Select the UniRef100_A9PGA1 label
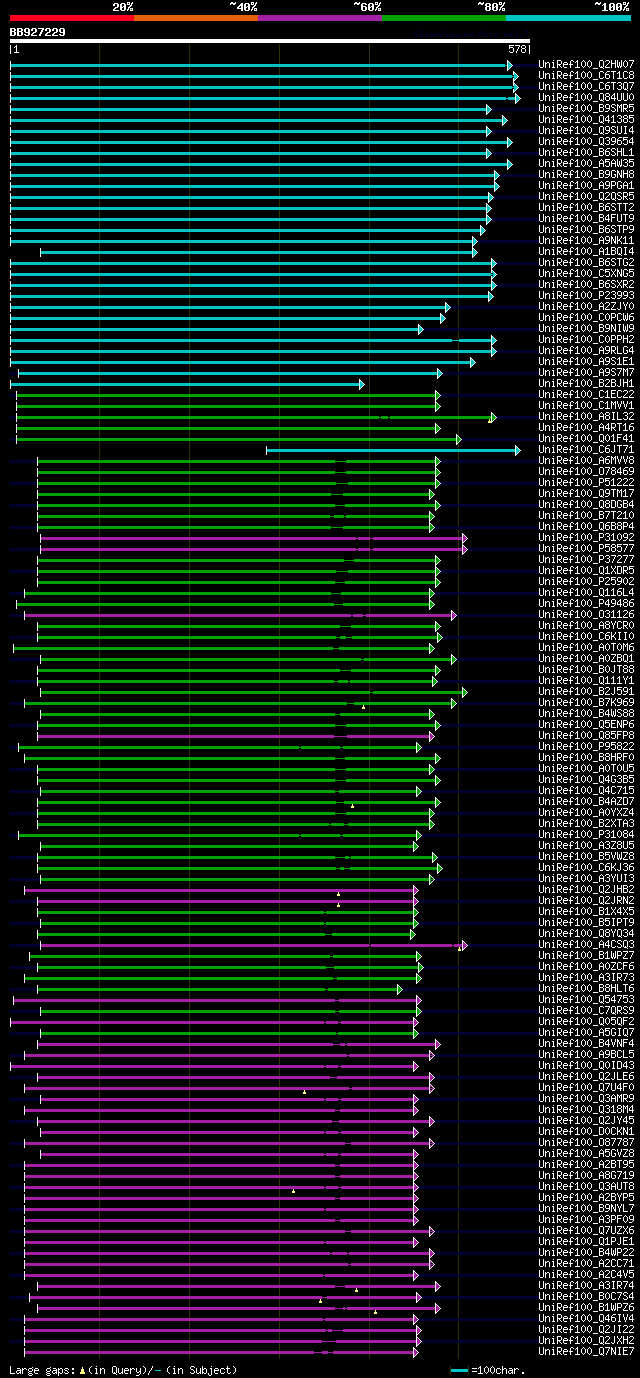640x1378 pixels. click(586, 185)
